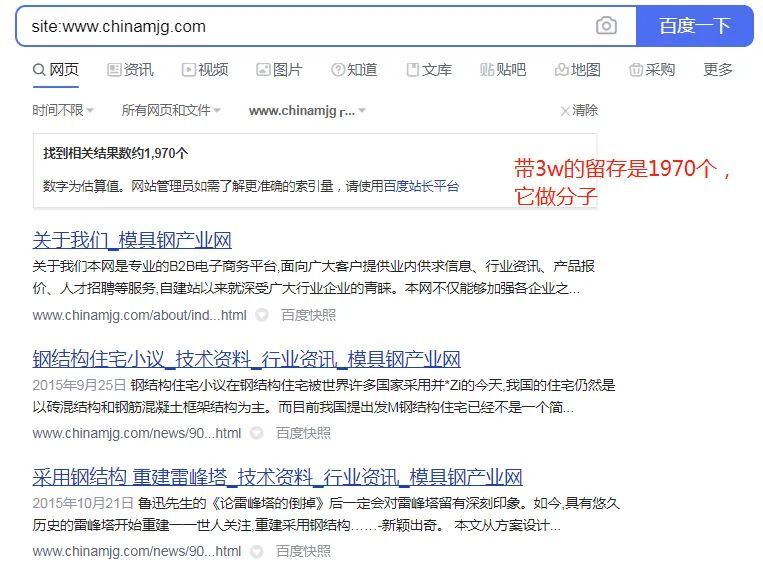View 百度快照 for the 关于我们 result

[309, 315]
